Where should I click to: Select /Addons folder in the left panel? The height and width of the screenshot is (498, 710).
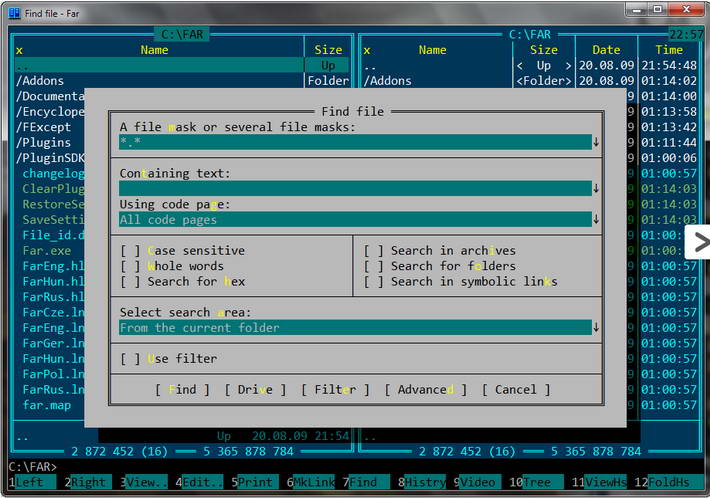(40, 81)
